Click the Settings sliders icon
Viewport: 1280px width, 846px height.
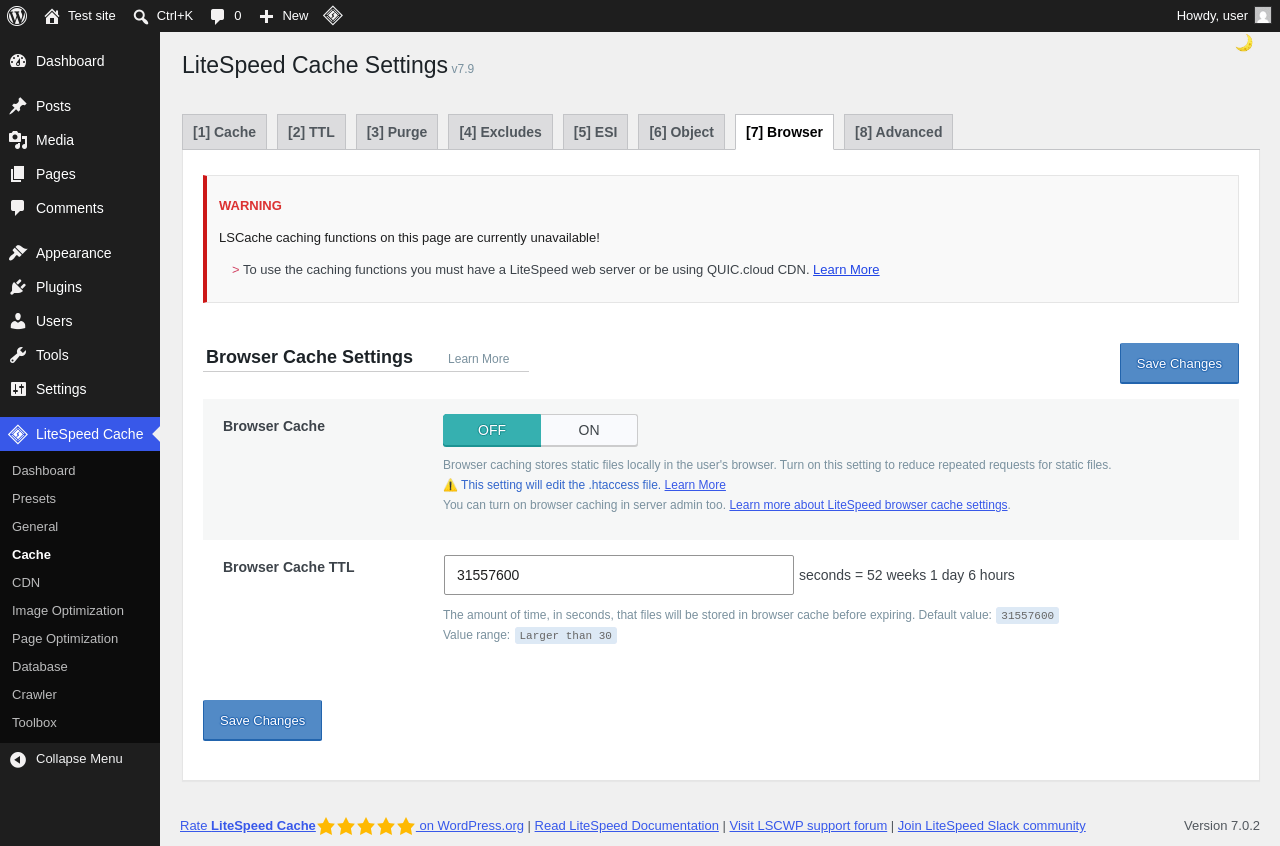tap(18, 389)
